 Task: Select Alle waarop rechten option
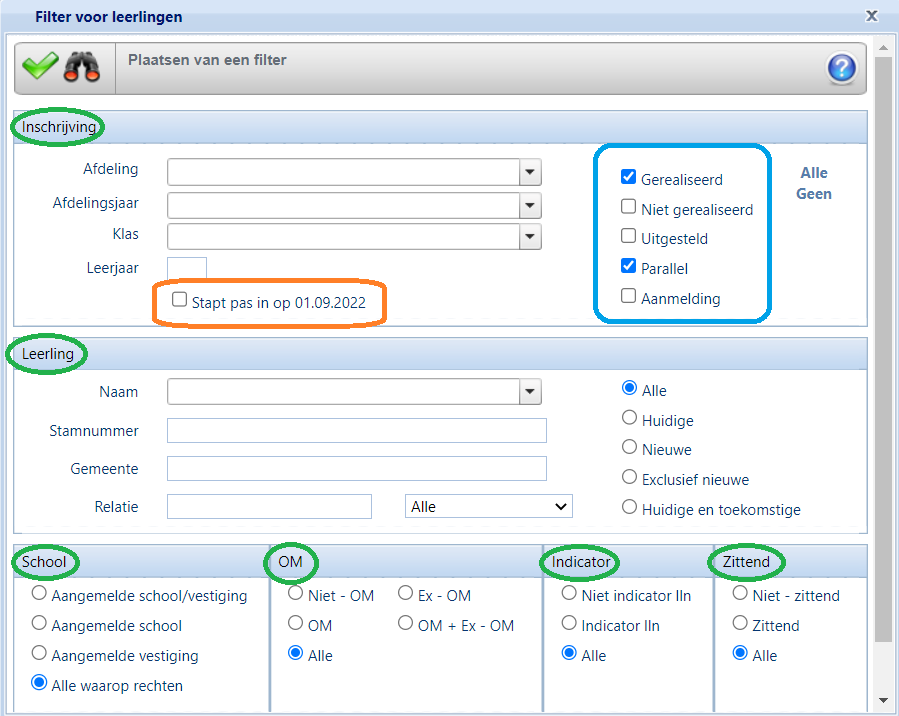pyautogui.click(x=39, y=682)
